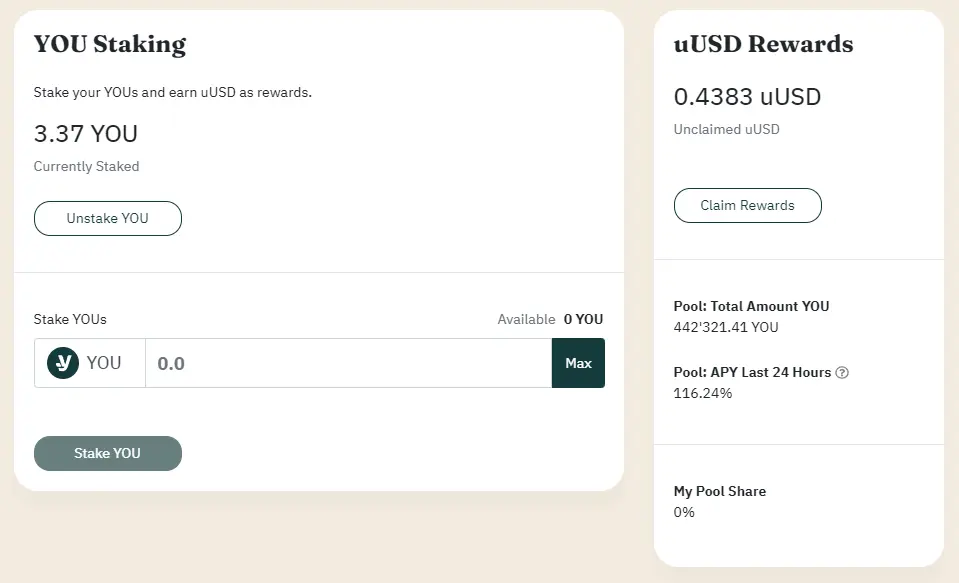Click the Claim Rewards button
959x583 pixels.
pos(747,206)
